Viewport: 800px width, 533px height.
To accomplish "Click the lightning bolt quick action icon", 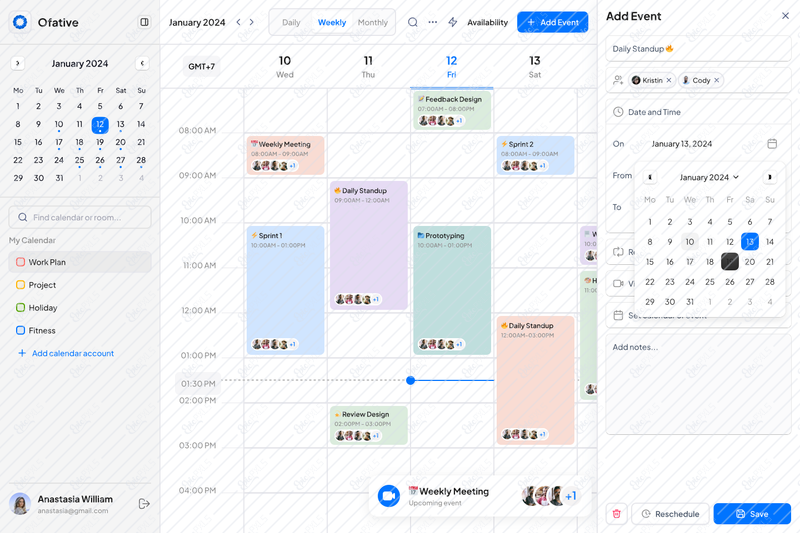I will [x=453, y=22].
